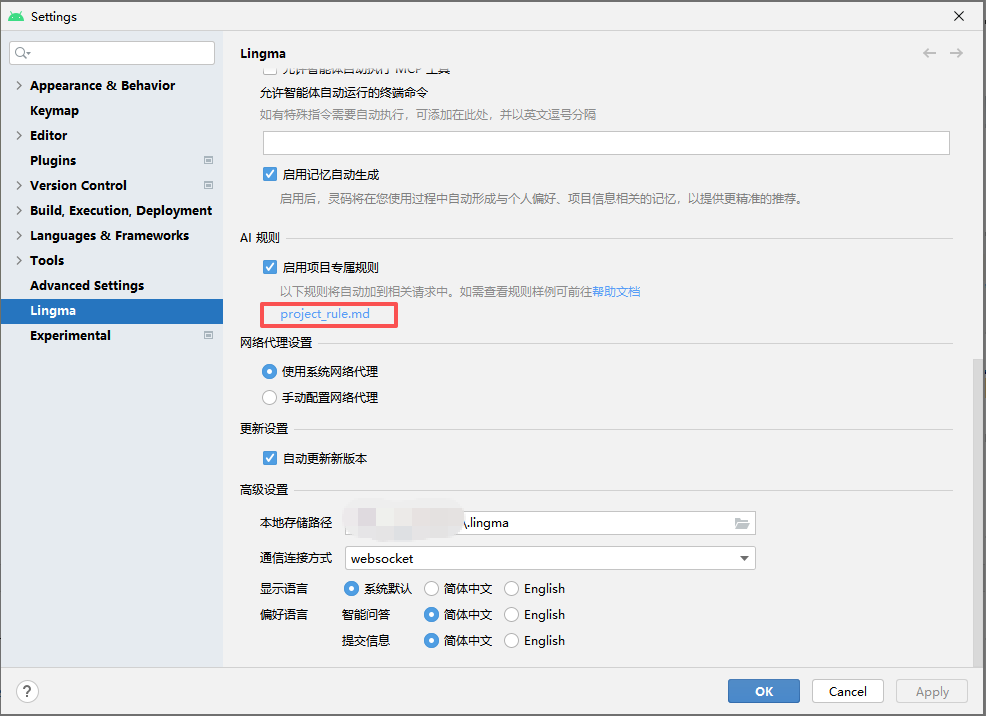Toggle 启用项目专属规则 checkbox
Viewport: 986px width, 716px height.
270,267
